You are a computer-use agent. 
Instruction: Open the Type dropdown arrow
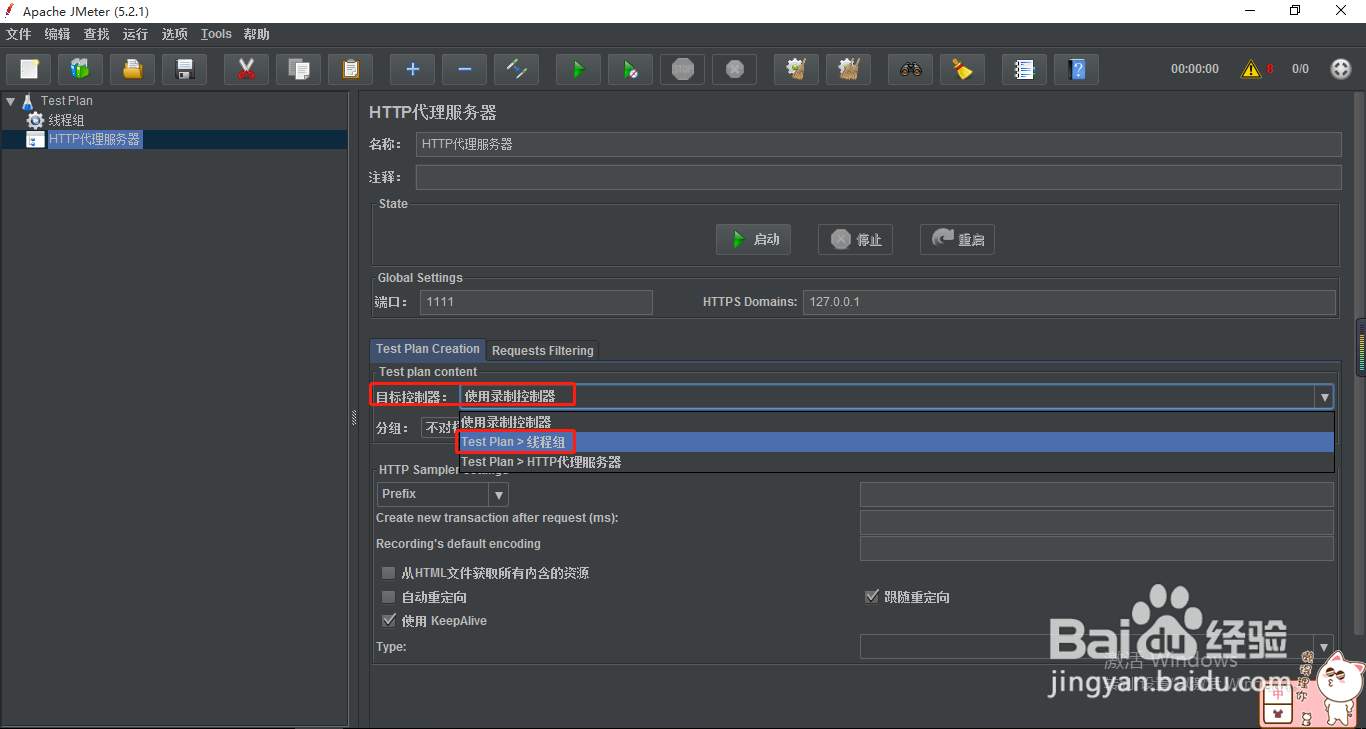point(1324,647)
